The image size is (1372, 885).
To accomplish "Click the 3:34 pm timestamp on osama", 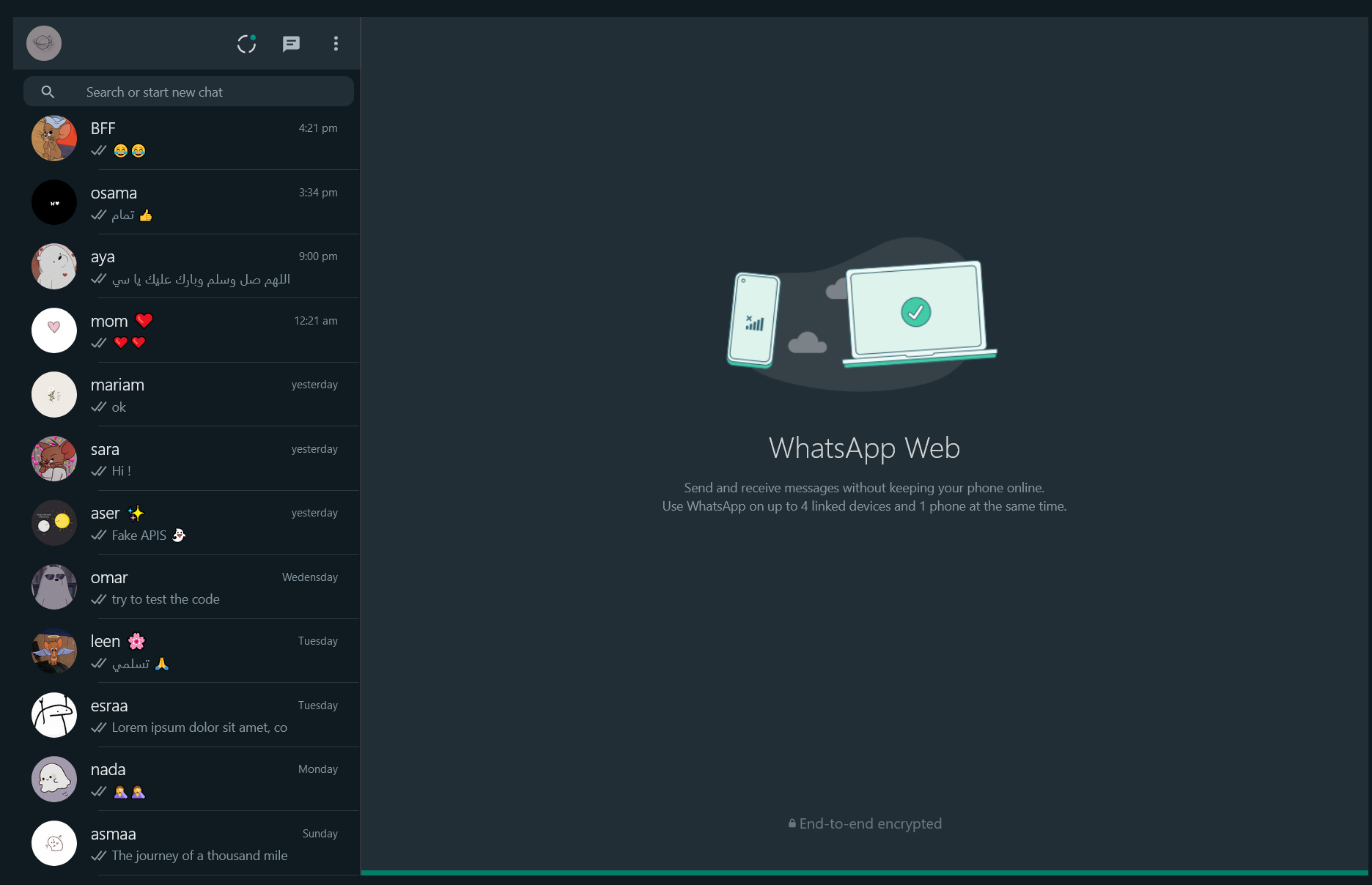I will click(318, 193).
